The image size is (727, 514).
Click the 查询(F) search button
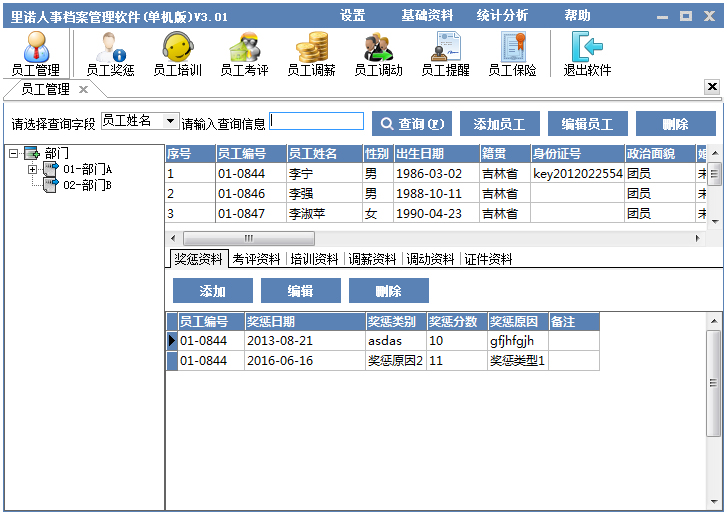coord(412,123)
